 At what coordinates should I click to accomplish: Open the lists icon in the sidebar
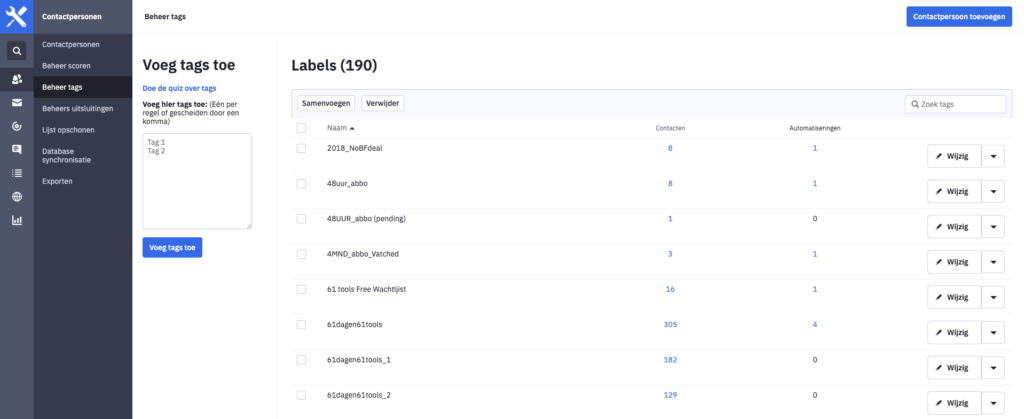click(16, 173)
